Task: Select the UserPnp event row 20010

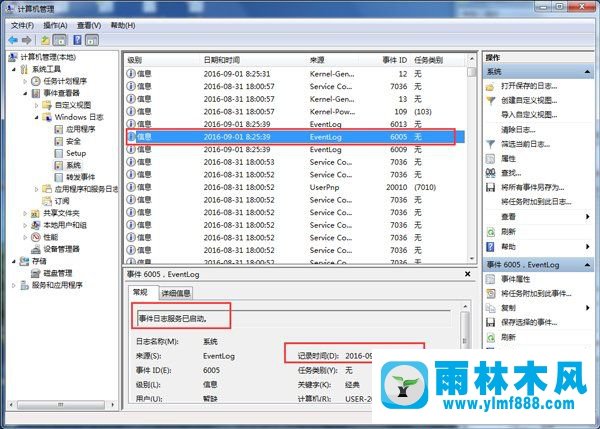Action: coord(295,187)
